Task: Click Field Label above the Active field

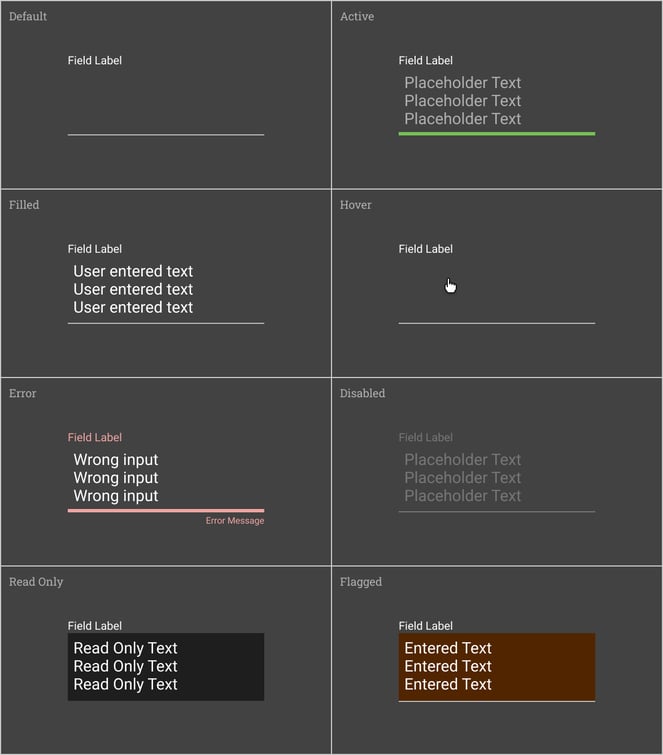Action: (426, 61)
